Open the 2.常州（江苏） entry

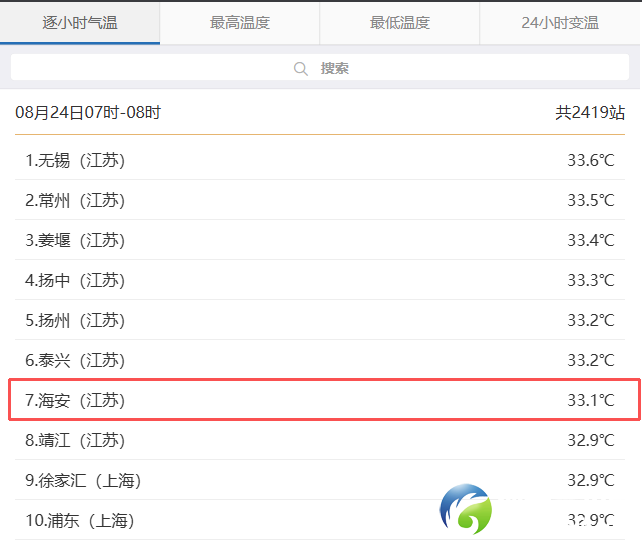point(75,200)
